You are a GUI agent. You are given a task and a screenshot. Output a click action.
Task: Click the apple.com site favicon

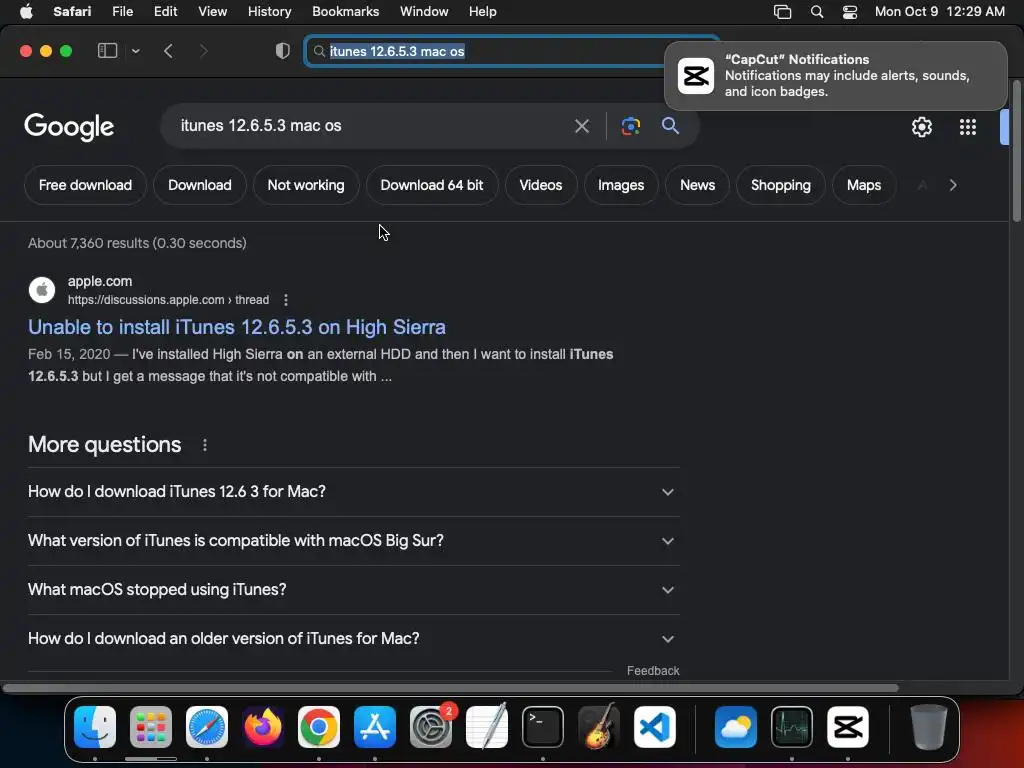point(42,290)
